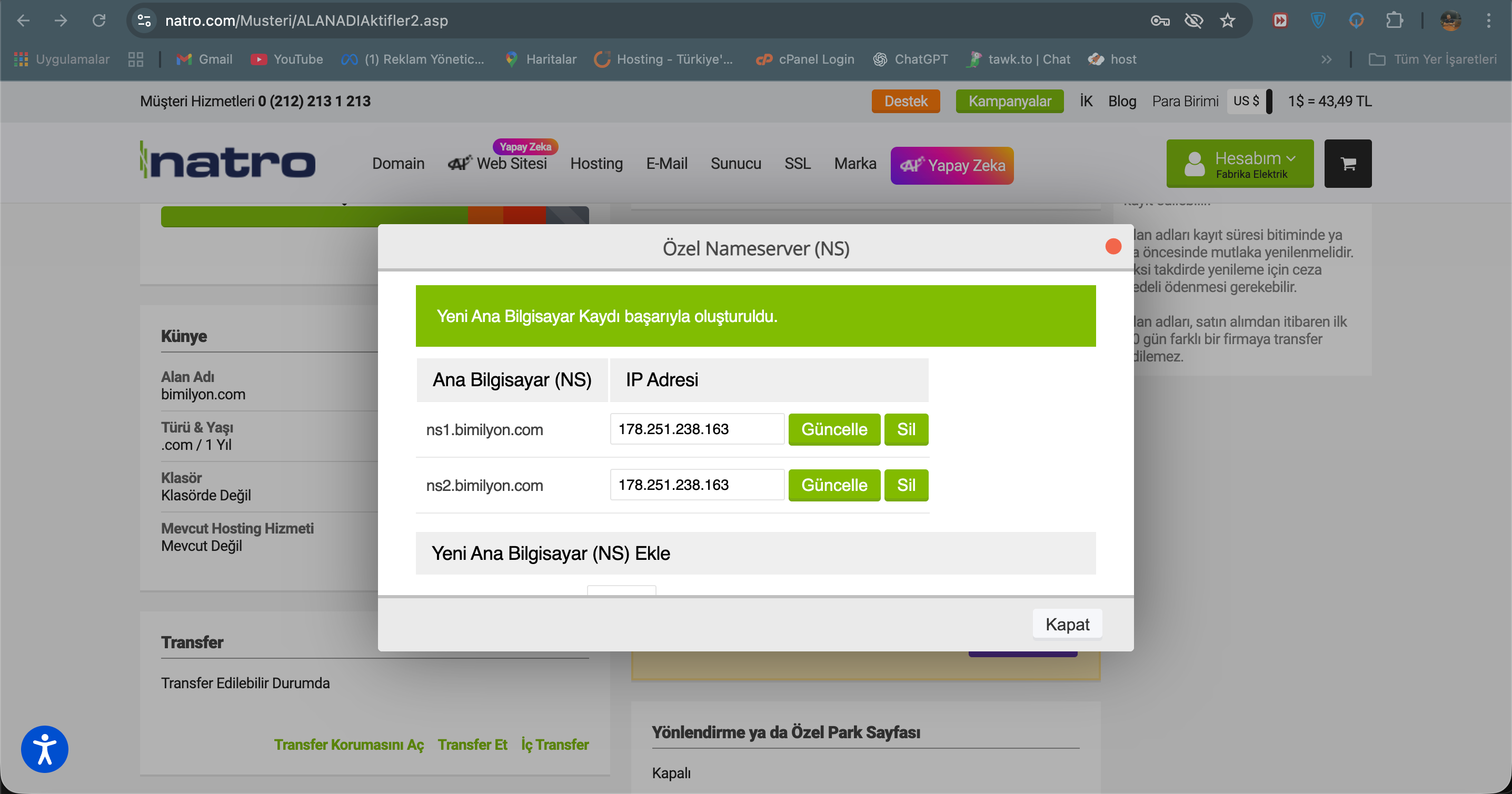Viewport: 1512px width, 794px height.
Task: Open the İK link
Action: pos(1086,101)
